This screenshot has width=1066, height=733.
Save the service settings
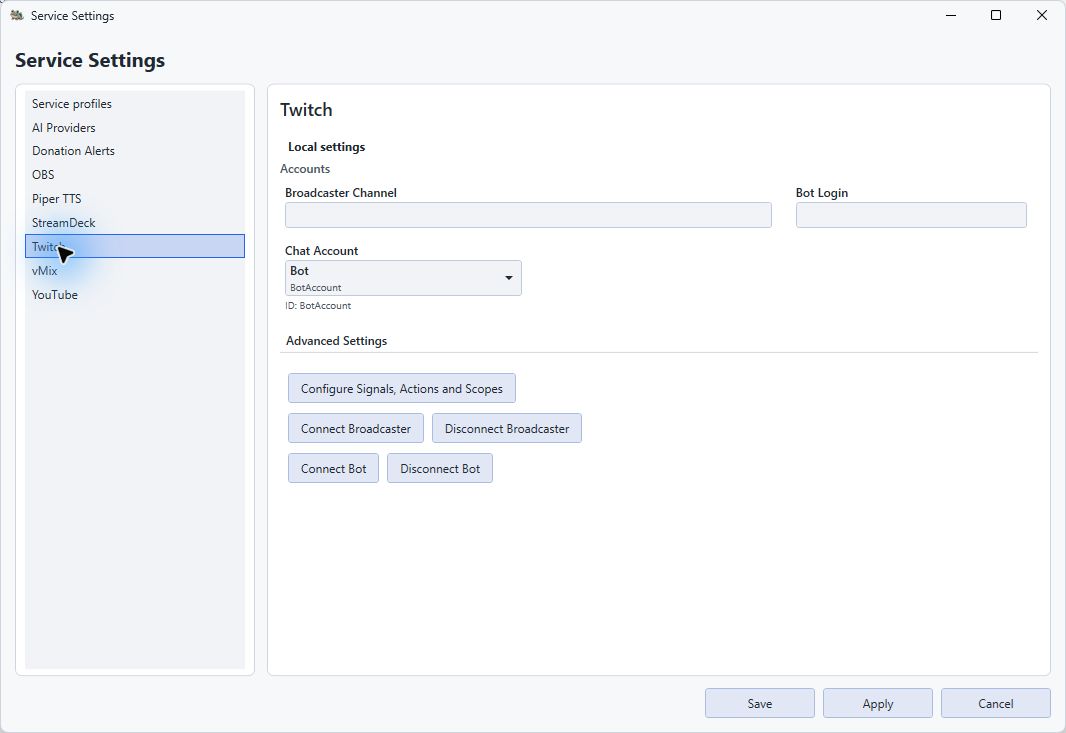click(x=759, y=703)
